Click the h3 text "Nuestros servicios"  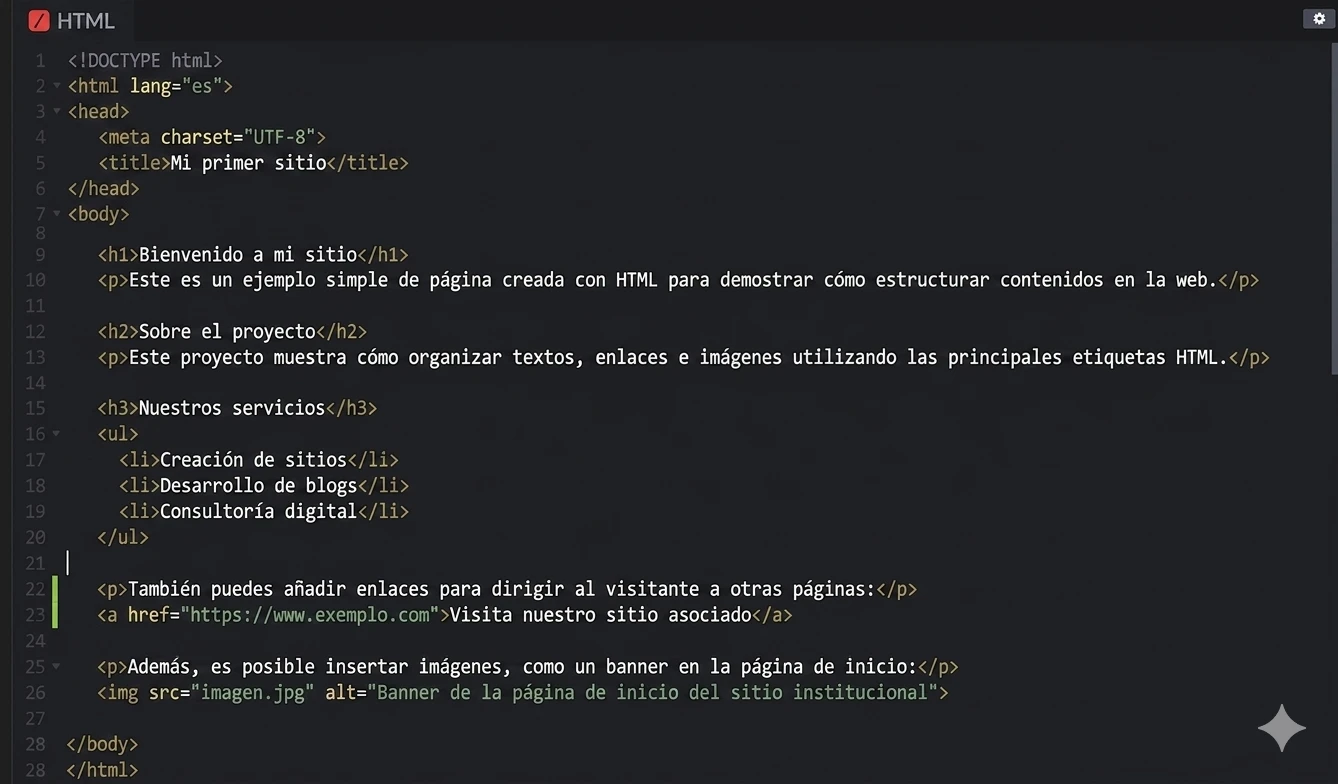[x=232, y=408]
